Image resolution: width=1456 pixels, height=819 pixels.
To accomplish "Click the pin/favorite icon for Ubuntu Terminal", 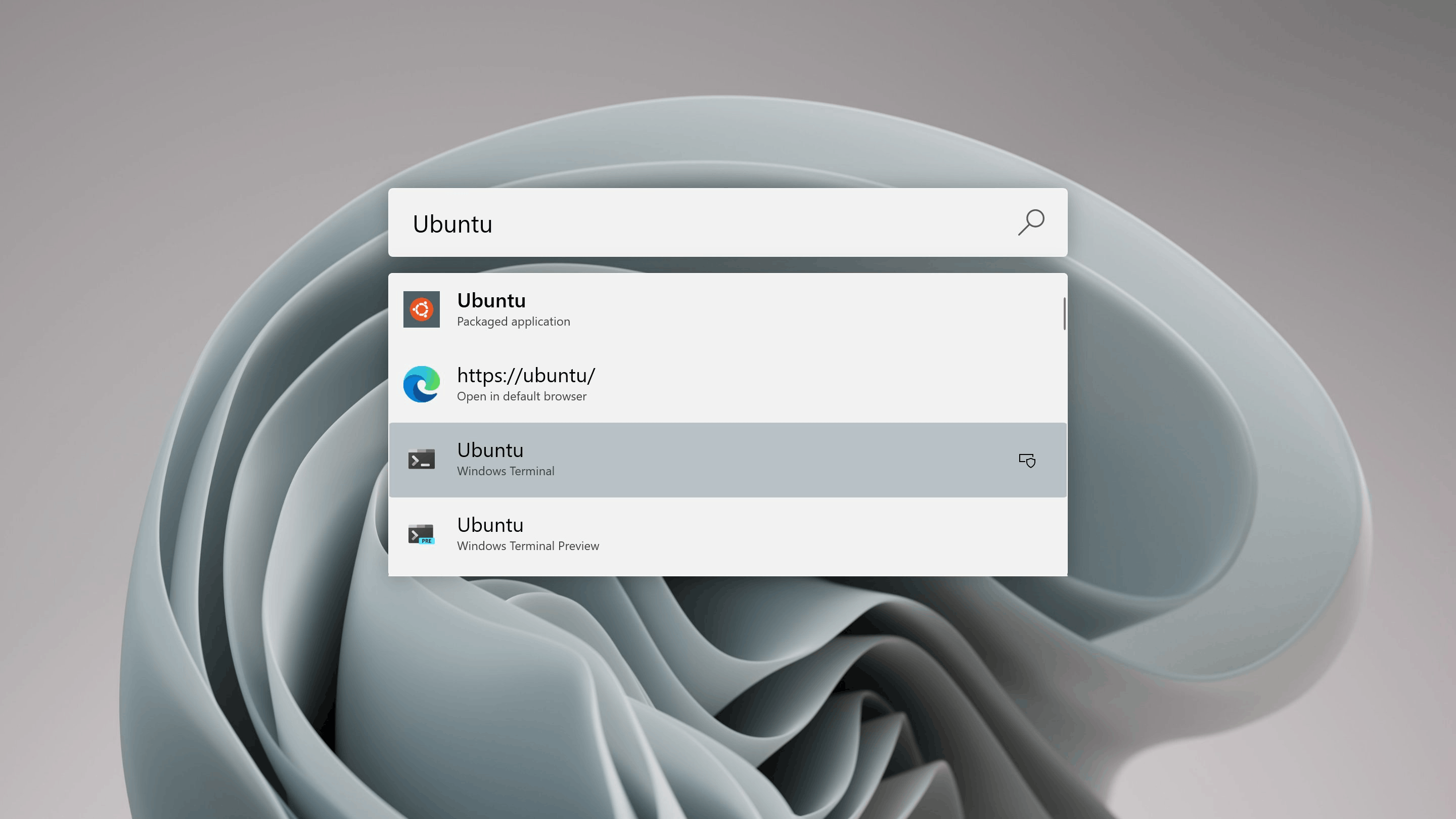I will 1027,459.
